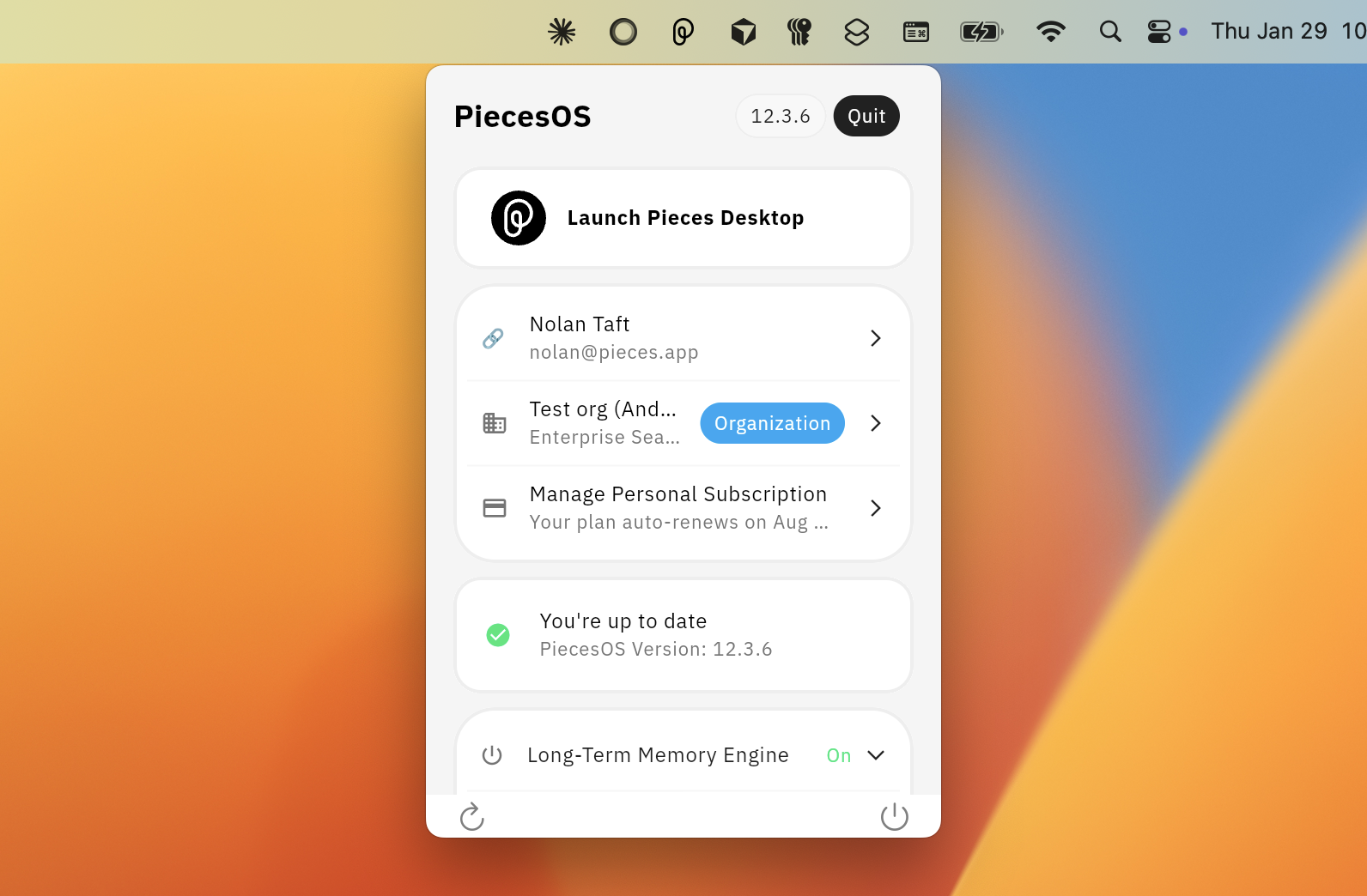Expand the Long-Term Memory Engine dropdown chevron
1367x896 pixels.
coord(876,755)
